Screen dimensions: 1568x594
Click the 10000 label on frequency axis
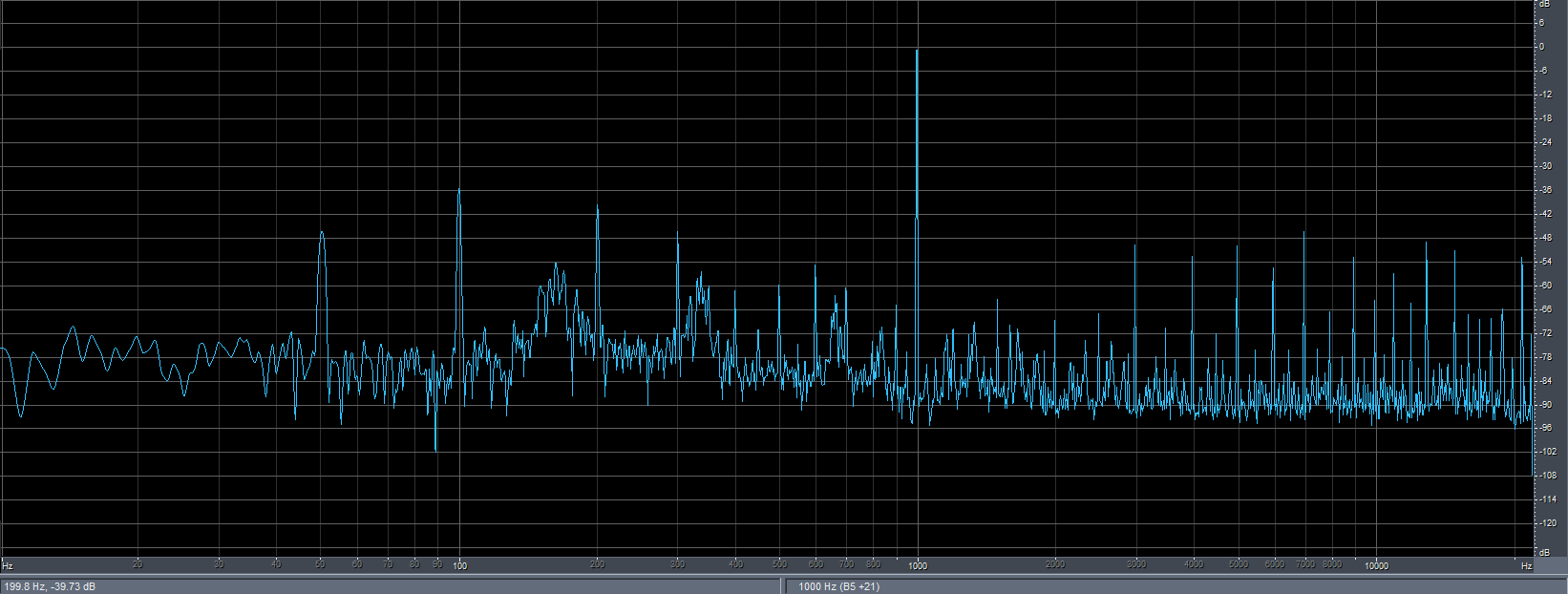[1376, 565]
